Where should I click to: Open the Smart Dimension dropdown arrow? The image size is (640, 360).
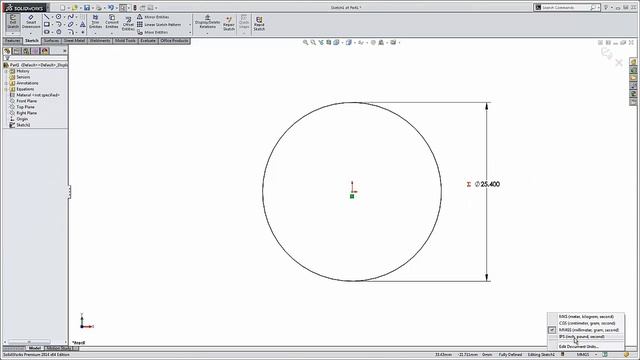tap(31, 33)
